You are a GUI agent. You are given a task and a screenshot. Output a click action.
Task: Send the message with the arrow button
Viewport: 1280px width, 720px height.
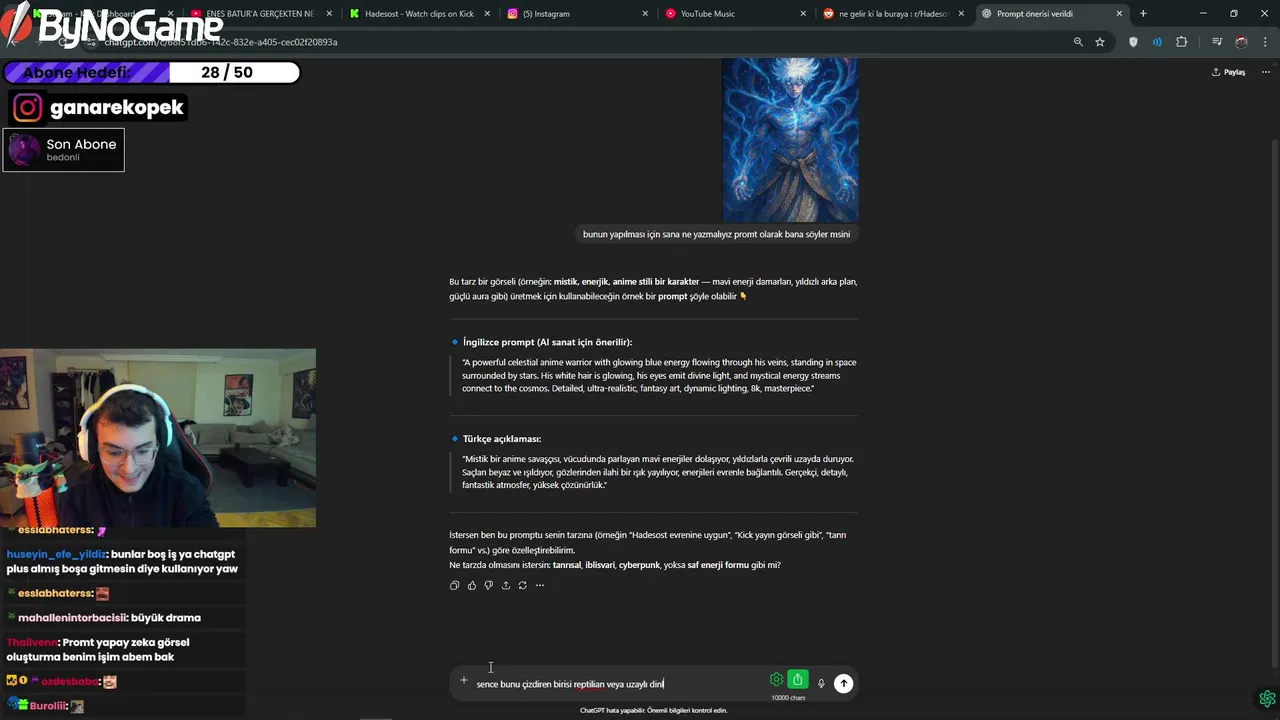(844, 683)
